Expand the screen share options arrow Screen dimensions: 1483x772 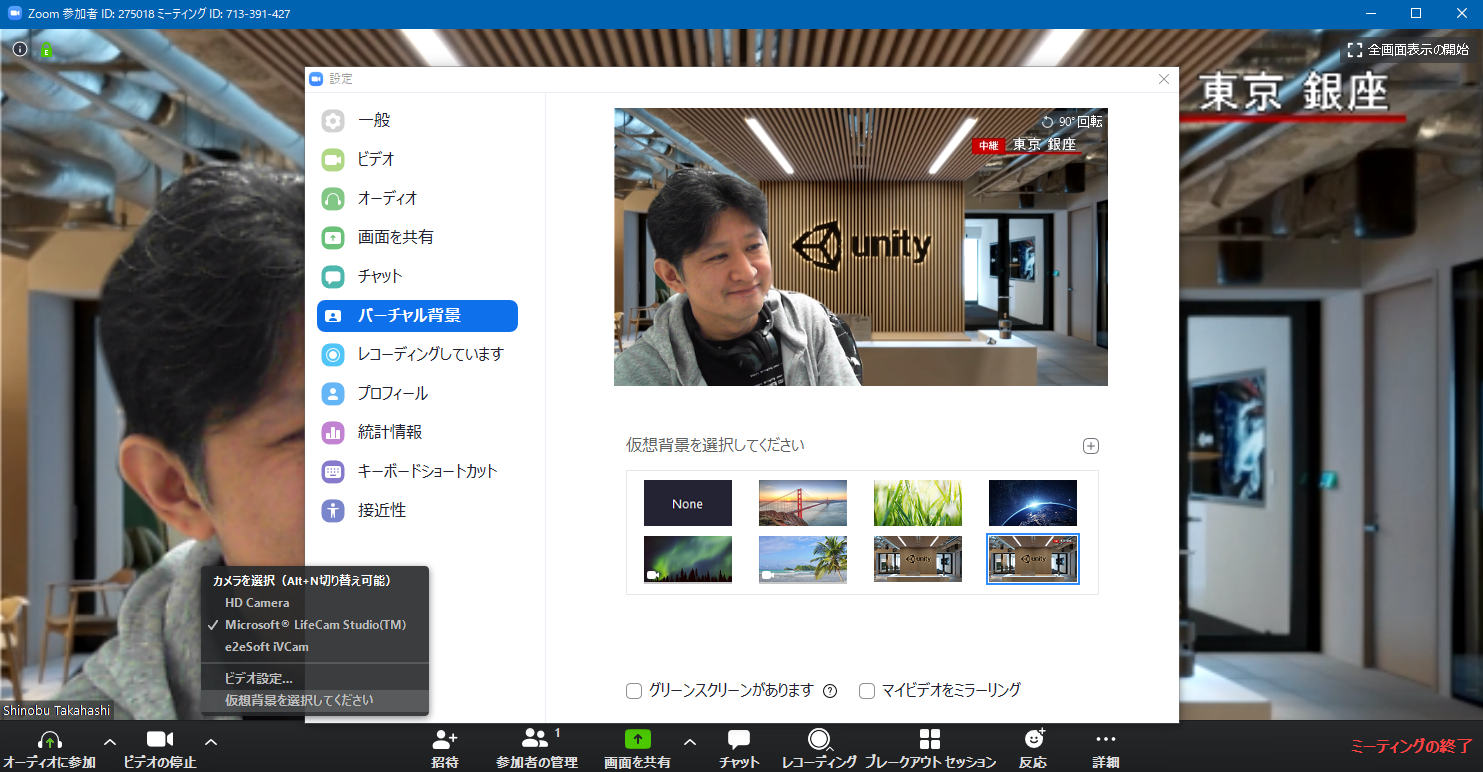[x=689, y=741]
